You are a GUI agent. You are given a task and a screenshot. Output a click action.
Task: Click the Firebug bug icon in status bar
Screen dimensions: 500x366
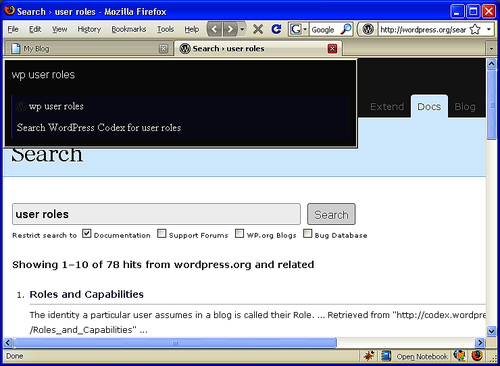(x=369, y=356)
